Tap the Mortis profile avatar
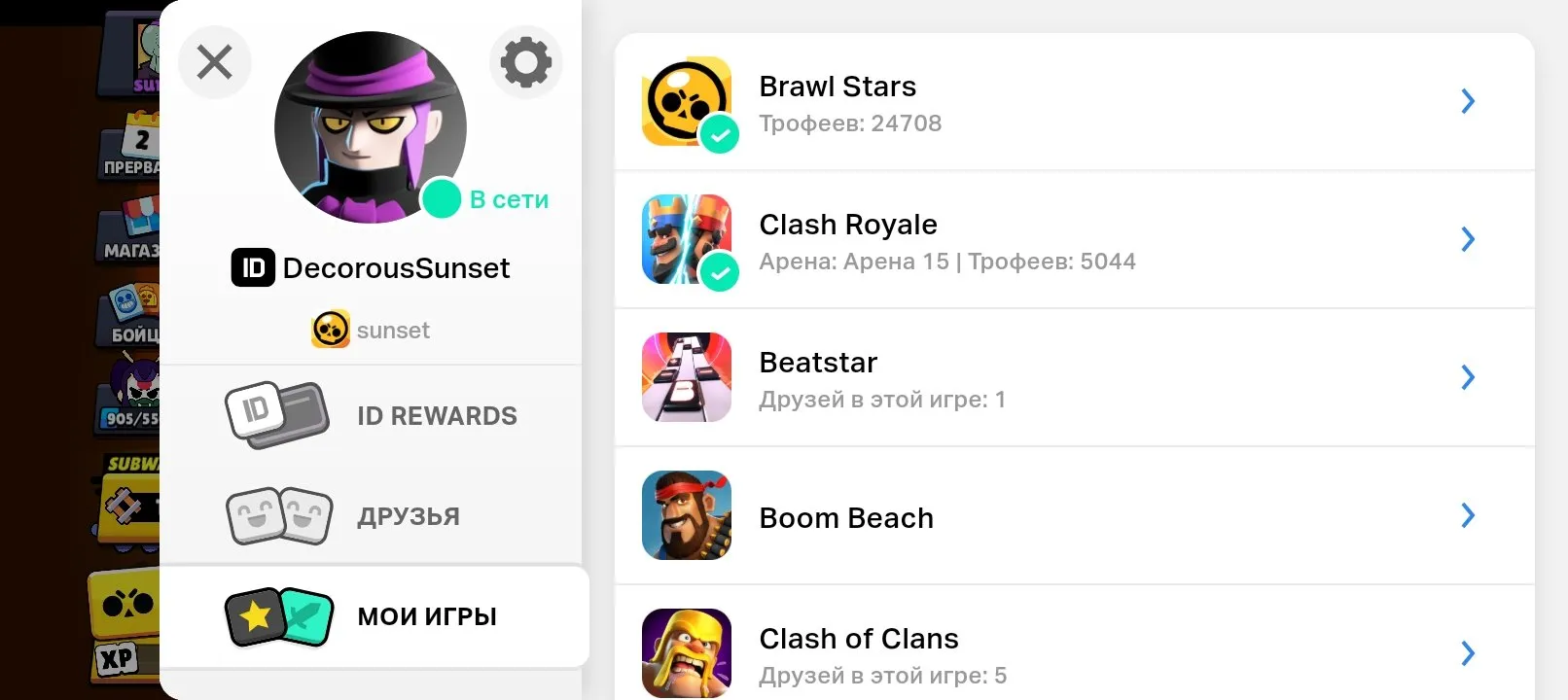Viewport: 1568px width, 700px height. 370,127
